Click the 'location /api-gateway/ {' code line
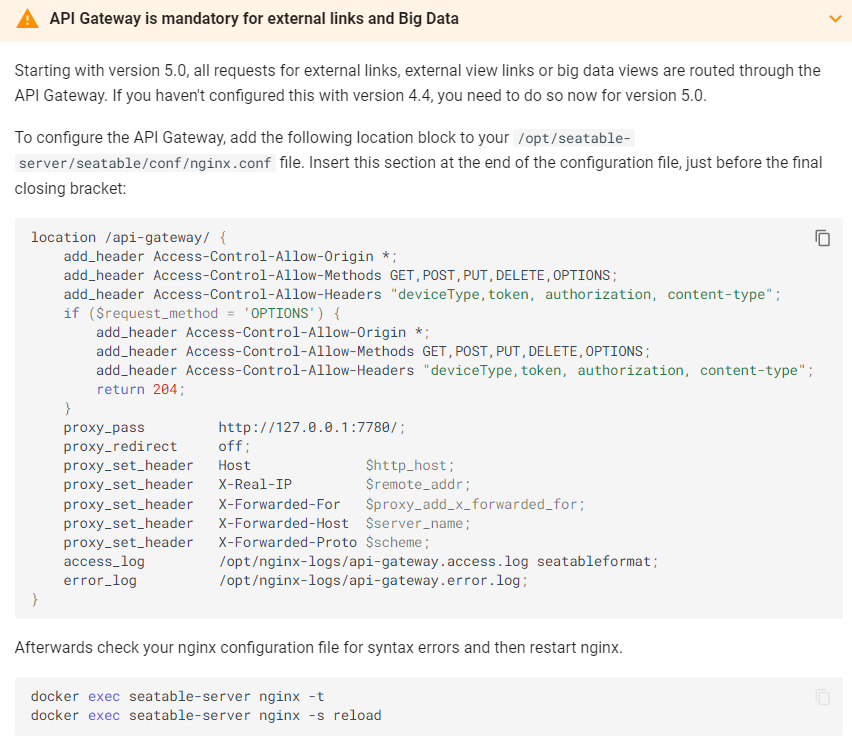 130,237
